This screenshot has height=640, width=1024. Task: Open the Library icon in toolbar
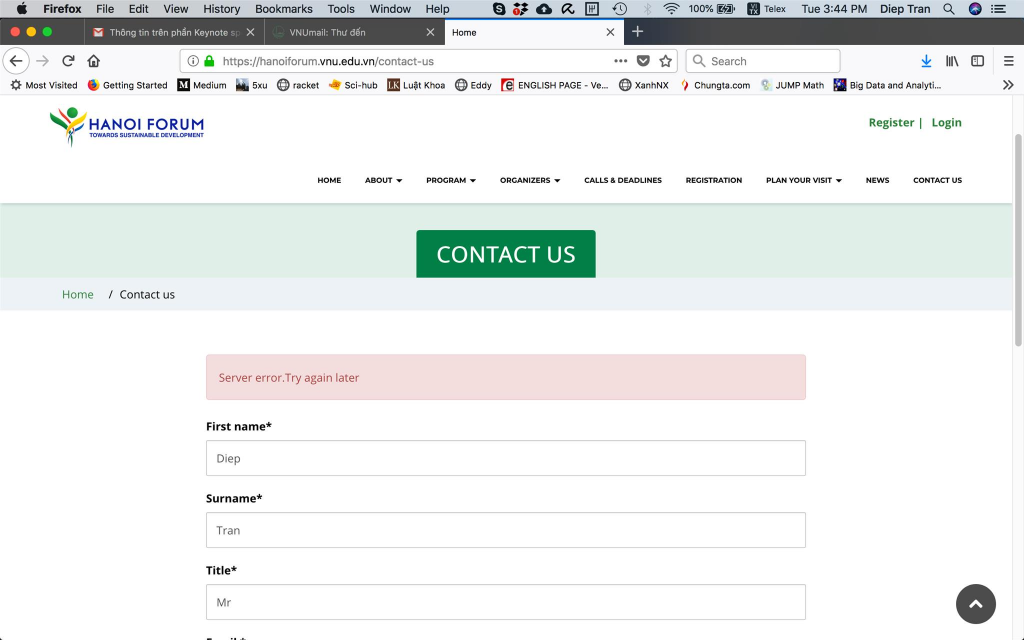[952, 61]
